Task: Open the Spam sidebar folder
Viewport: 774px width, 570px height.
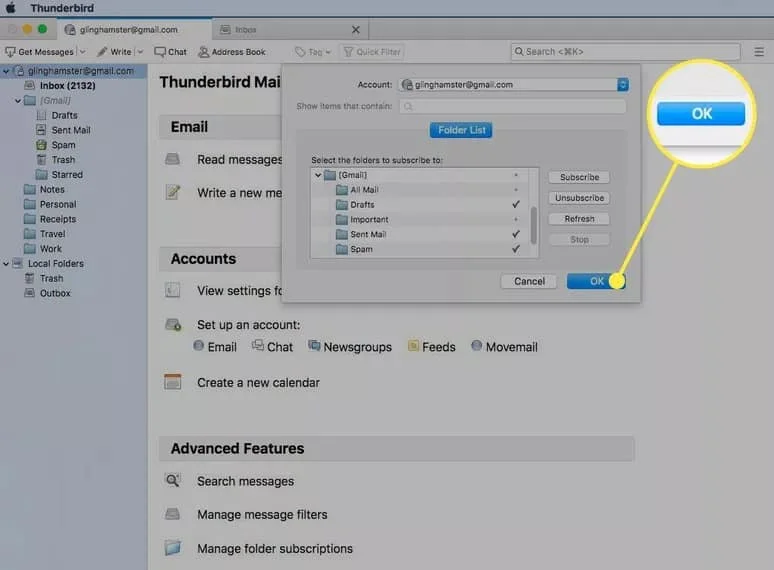Action: (x=63, y=145)
